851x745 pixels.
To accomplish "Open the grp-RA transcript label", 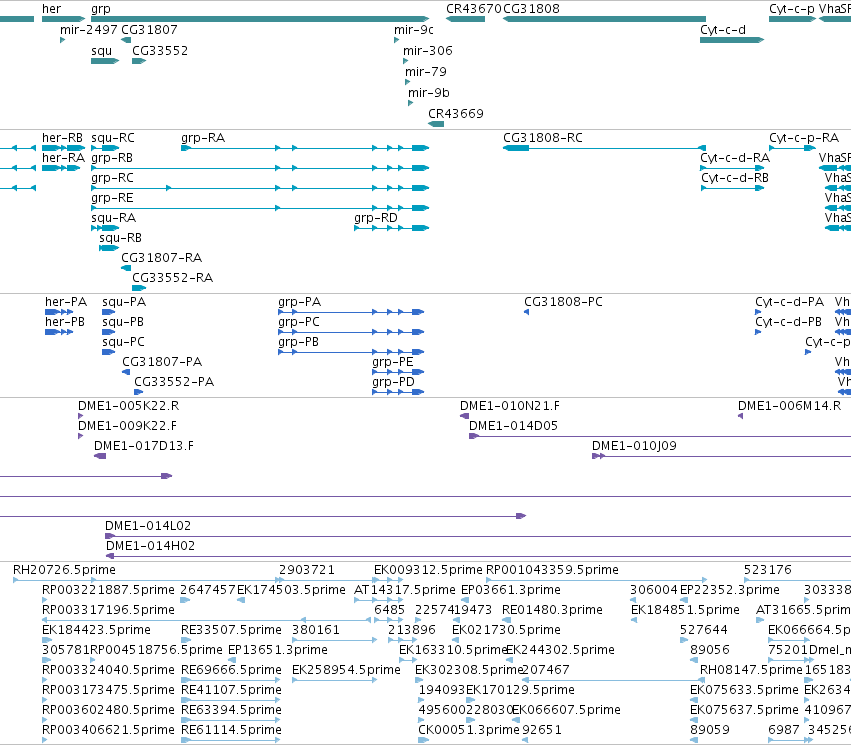I will tap(203, 138).
